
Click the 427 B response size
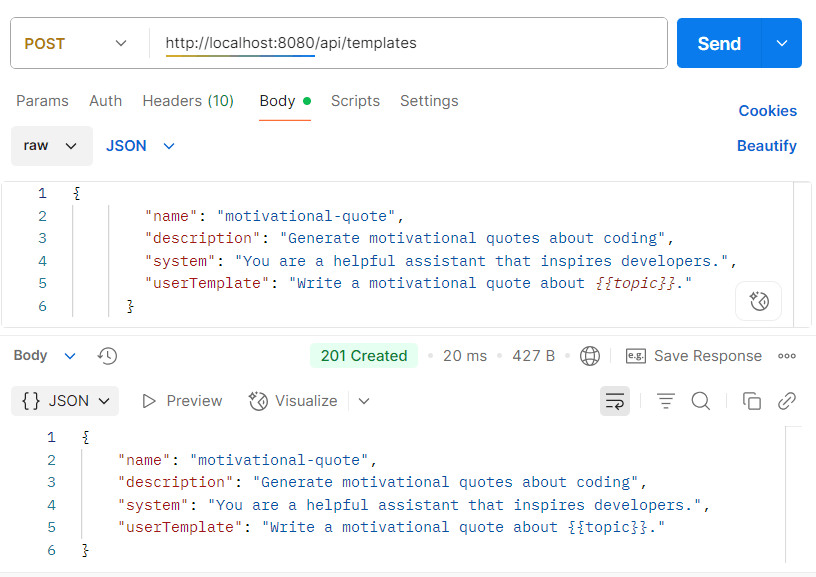coord(533,356)
